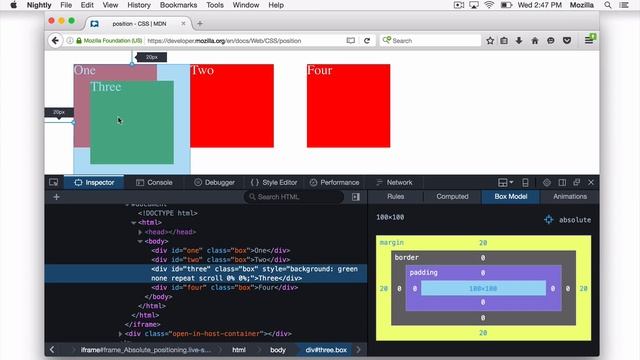This screenshot has width=640, height=360.
Task: Select the DOCTYPE html node
Action: click(168, 213)
